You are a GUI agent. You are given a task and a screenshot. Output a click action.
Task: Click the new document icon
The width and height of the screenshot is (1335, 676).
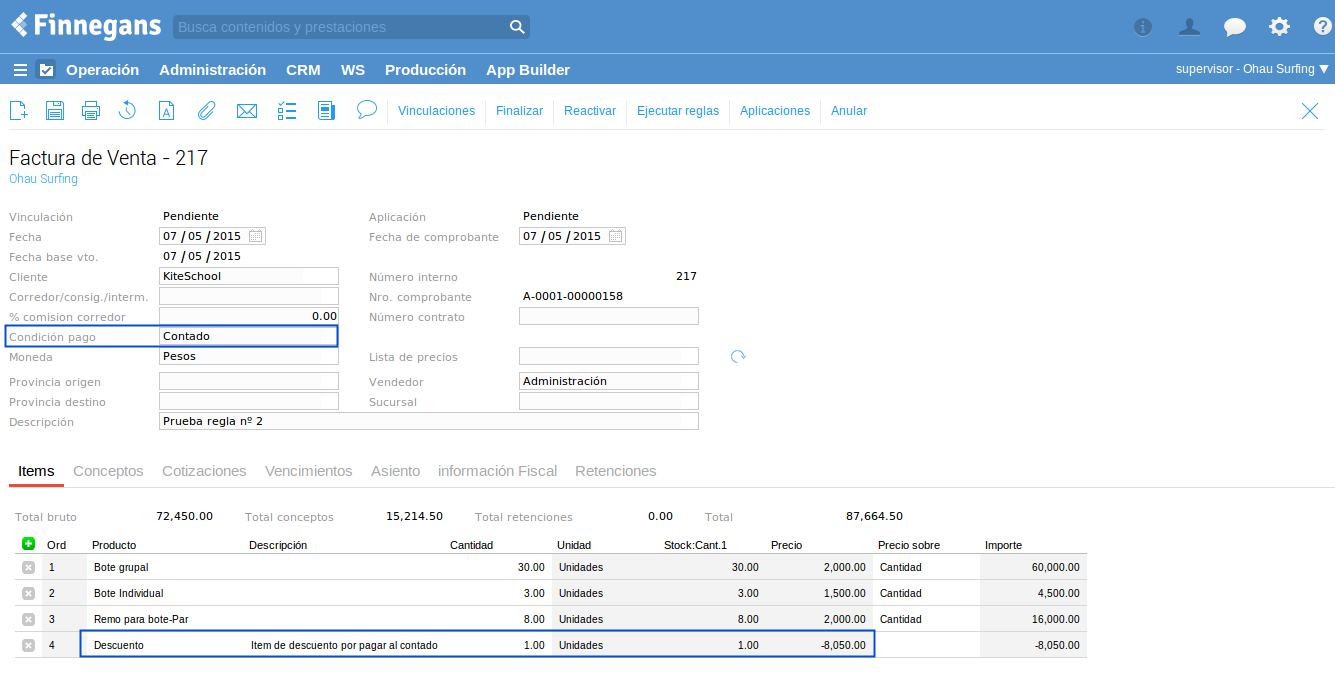coord(18,111)
